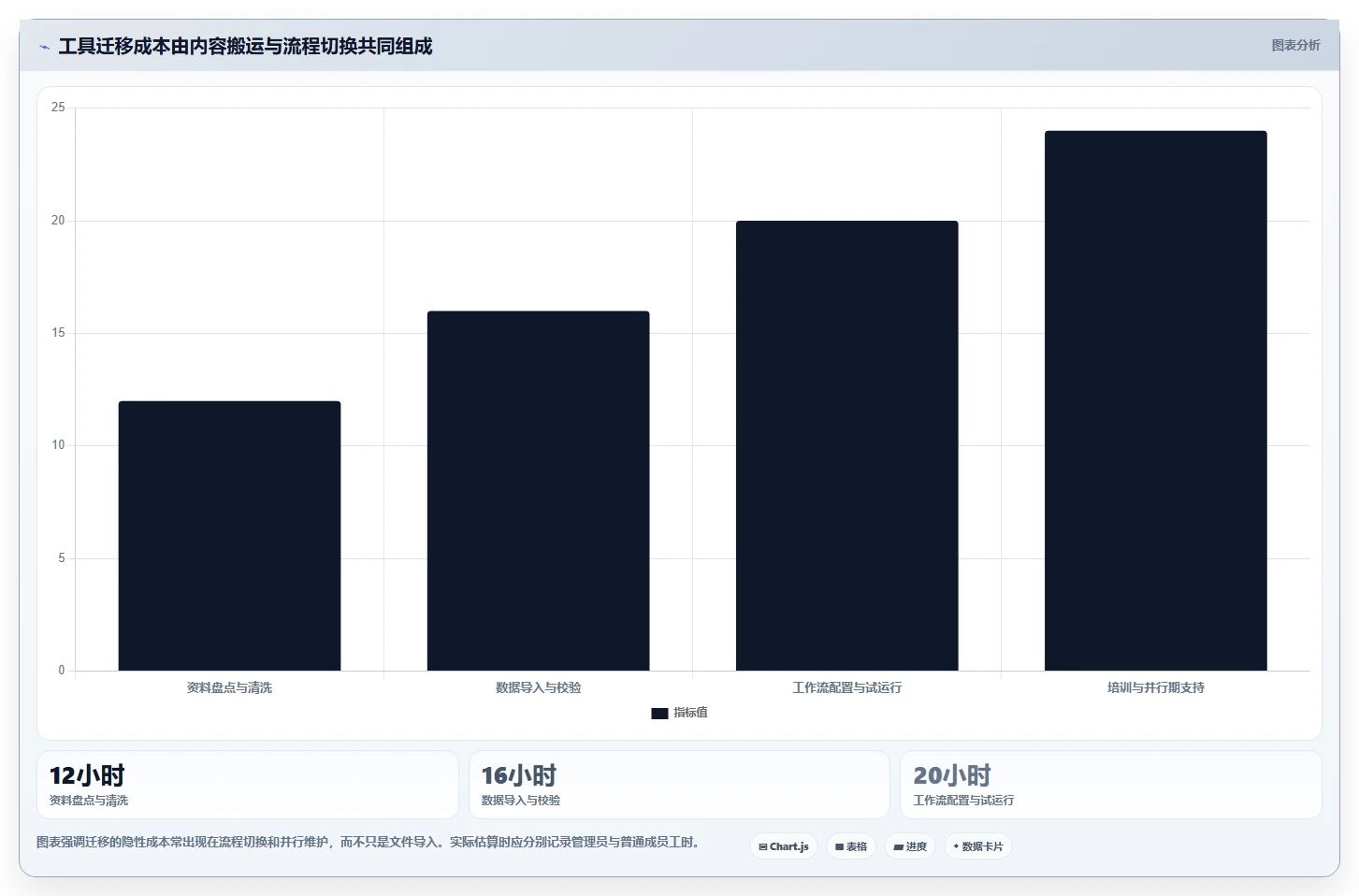Viewport: 1359px width, 896px height.
Task: Click the 工作流配置与试运行 axis label
Action: point(846,687)
